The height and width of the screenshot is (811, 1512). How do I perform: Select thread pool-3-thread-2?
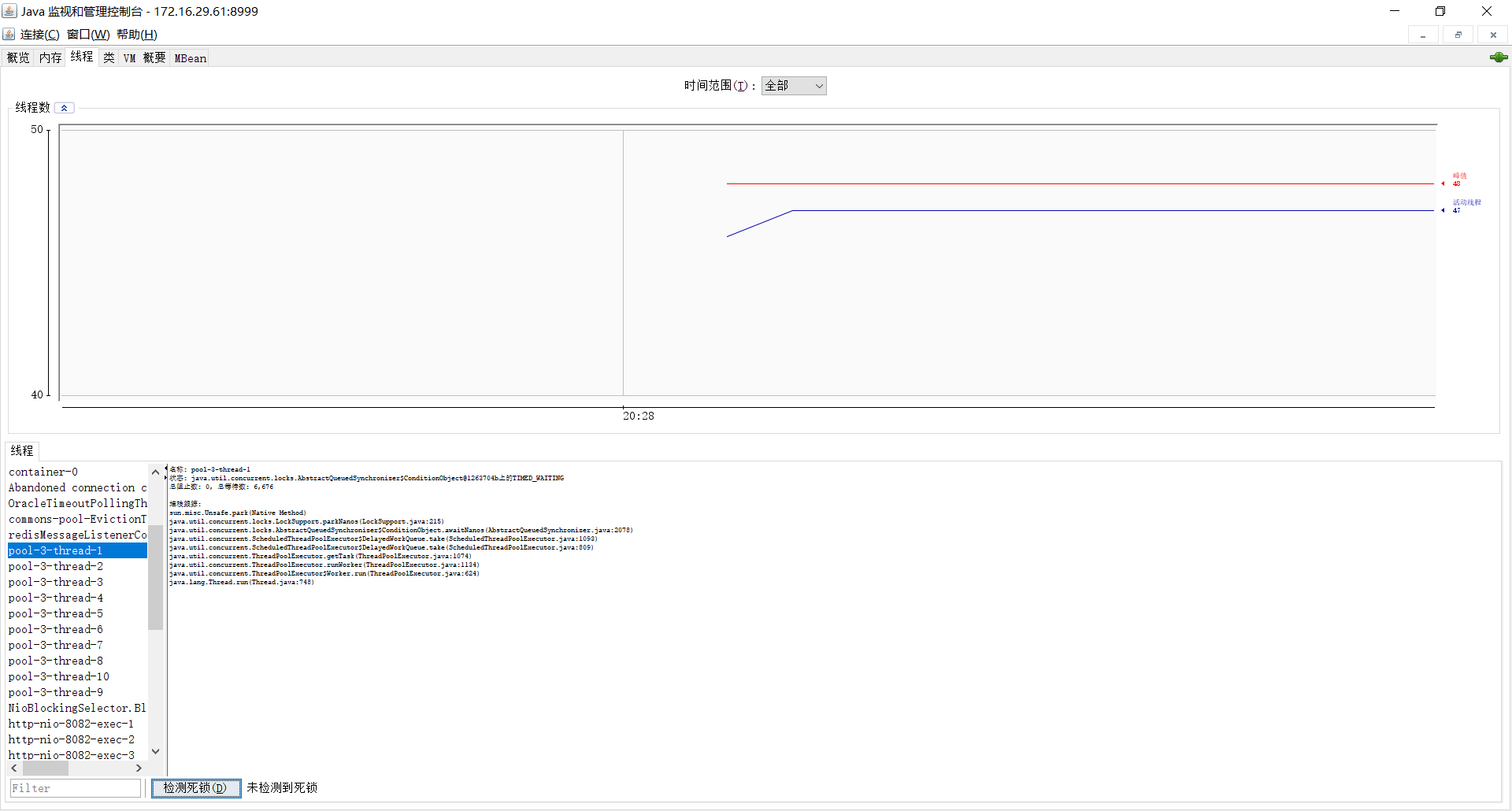[77, 566]
